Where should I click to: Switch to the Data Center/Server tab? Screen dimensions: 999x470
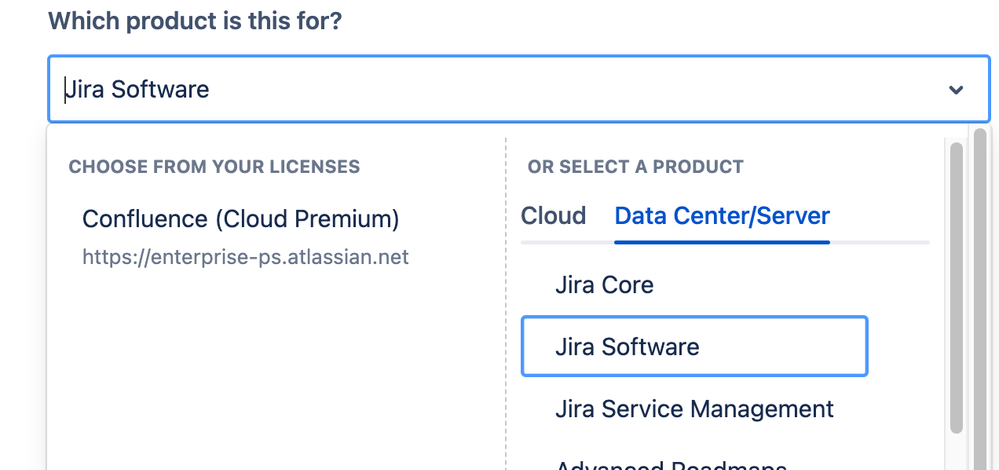pos(722,216)
